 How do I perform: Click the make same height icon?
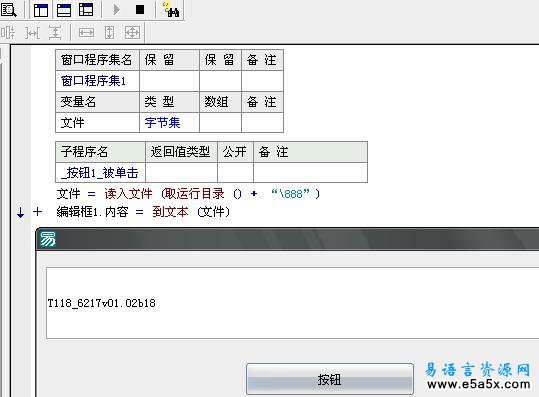109,33
